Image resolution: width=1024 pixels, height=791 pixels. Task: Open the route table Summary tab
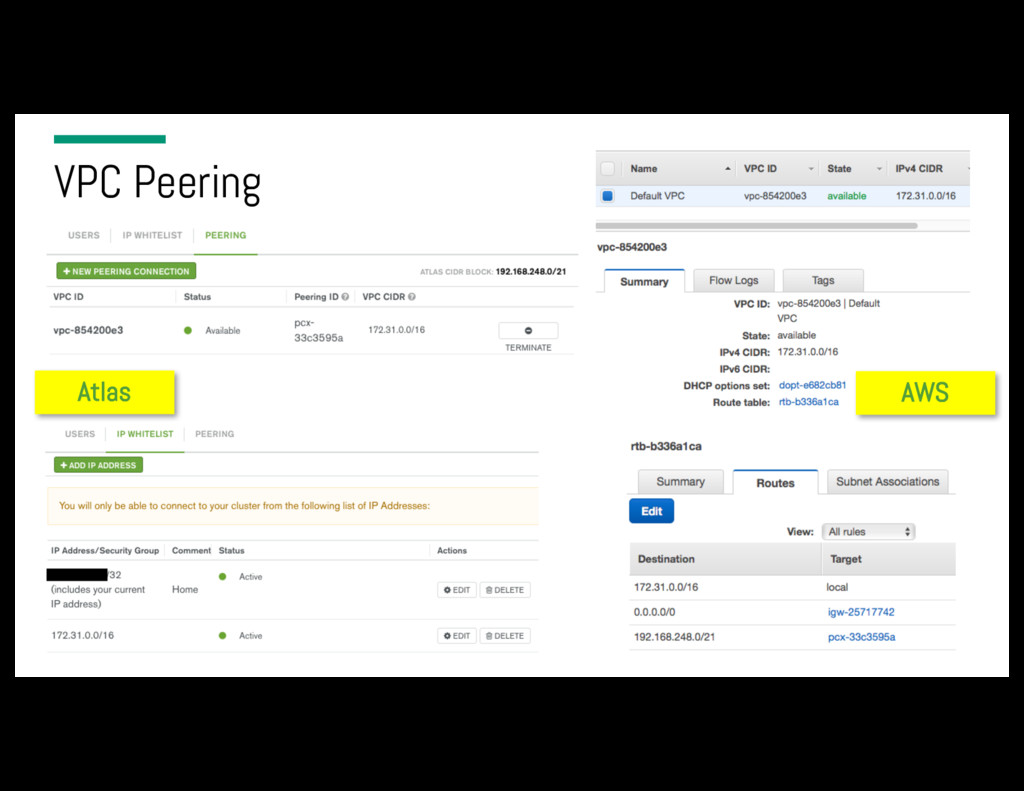(x=680, y=481)
